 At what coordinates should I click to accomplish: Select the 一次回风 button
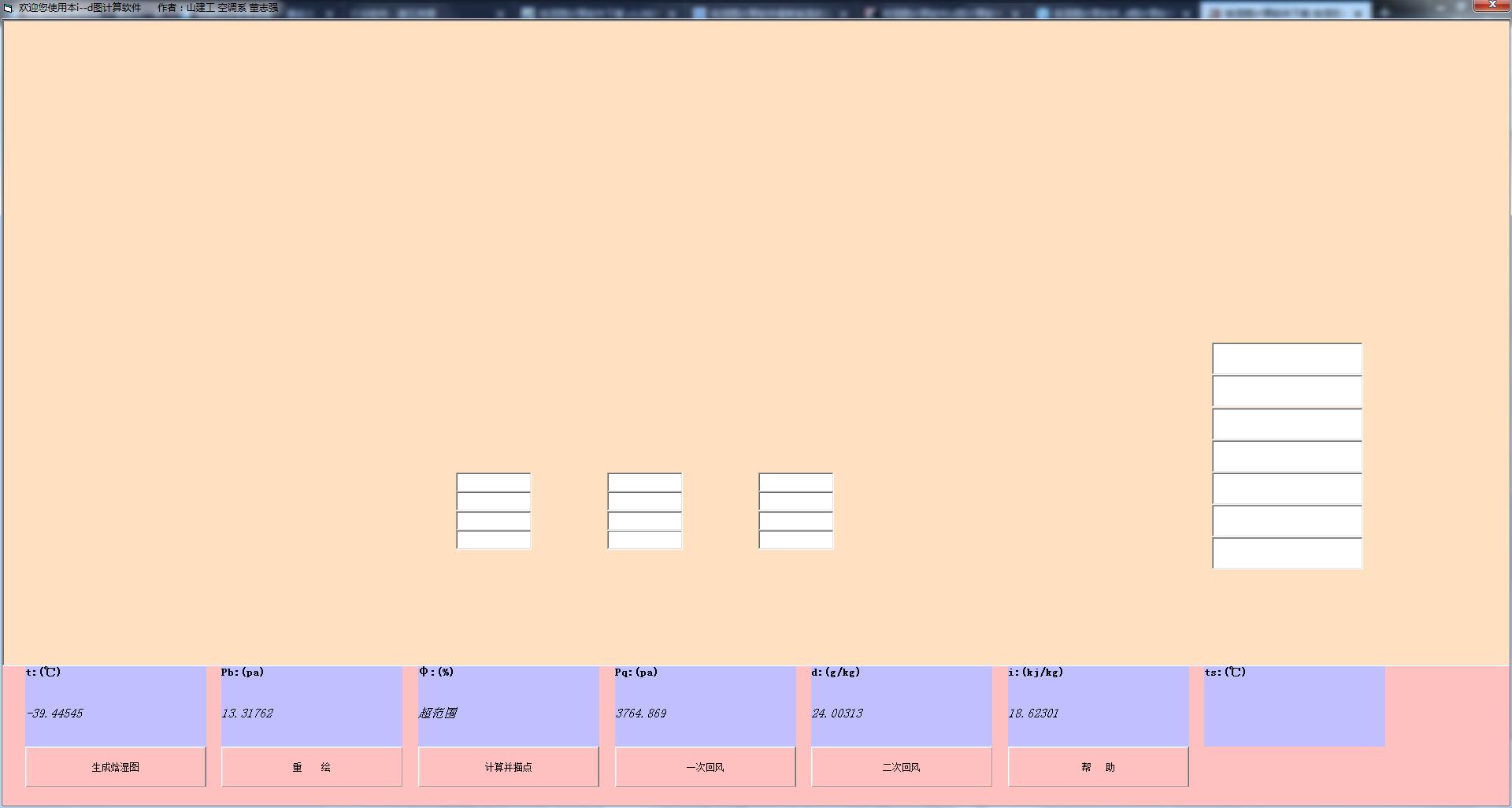(705, 767)
